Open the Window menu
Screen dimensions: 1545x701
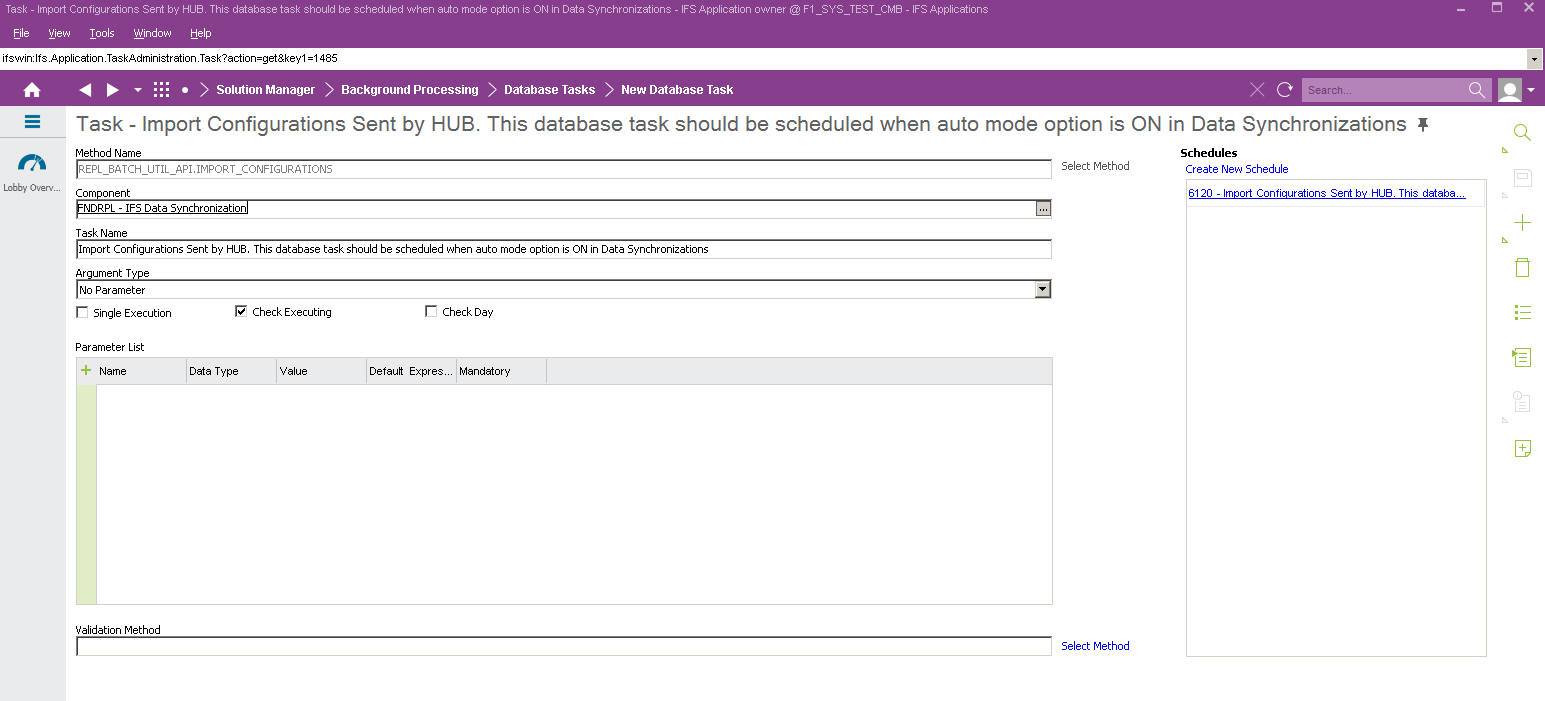click(152, 33)
